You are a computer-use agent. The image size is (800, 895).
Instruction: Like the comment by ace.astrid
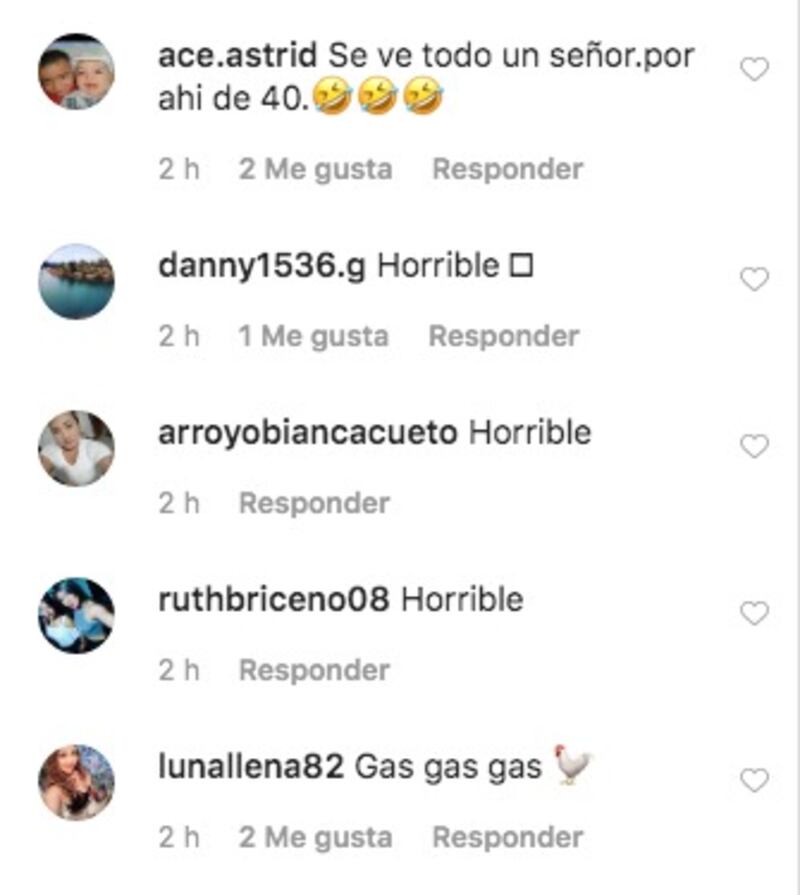(754, 70)
